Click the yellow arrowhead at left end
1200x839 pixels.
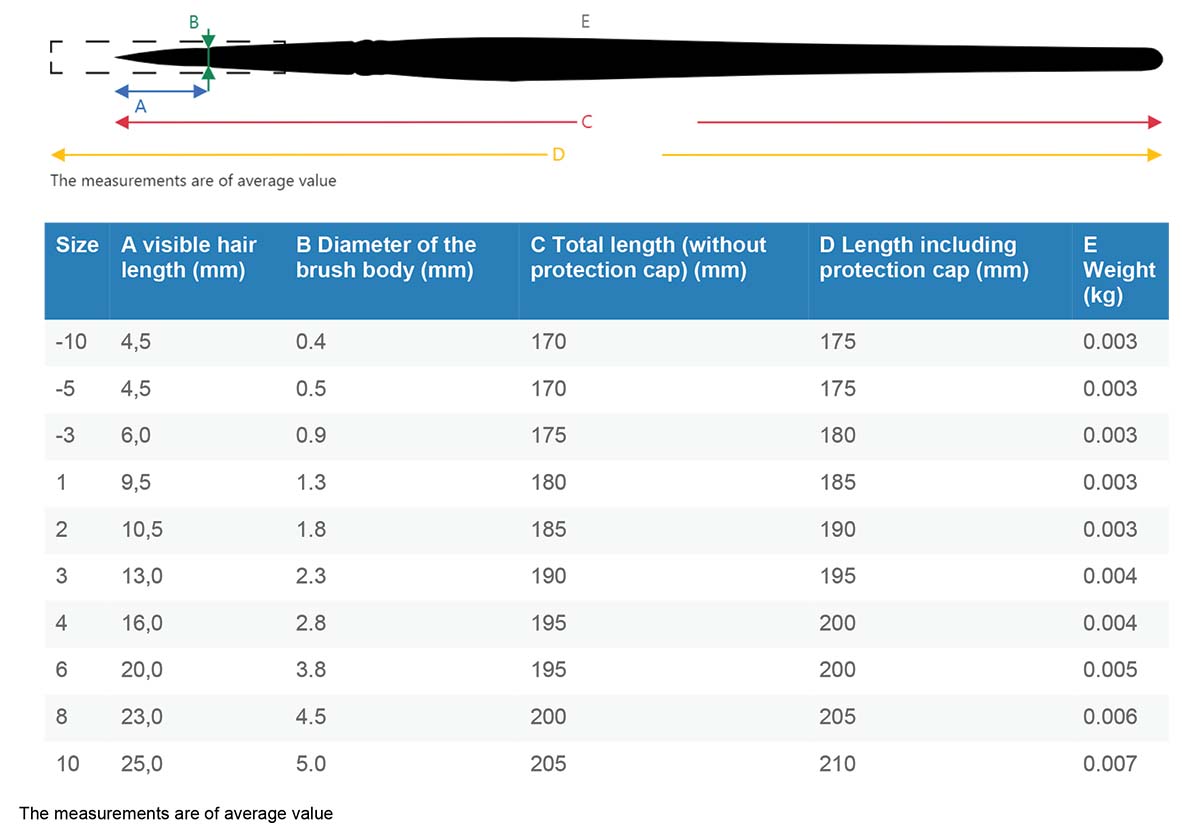tap(58, 155)
